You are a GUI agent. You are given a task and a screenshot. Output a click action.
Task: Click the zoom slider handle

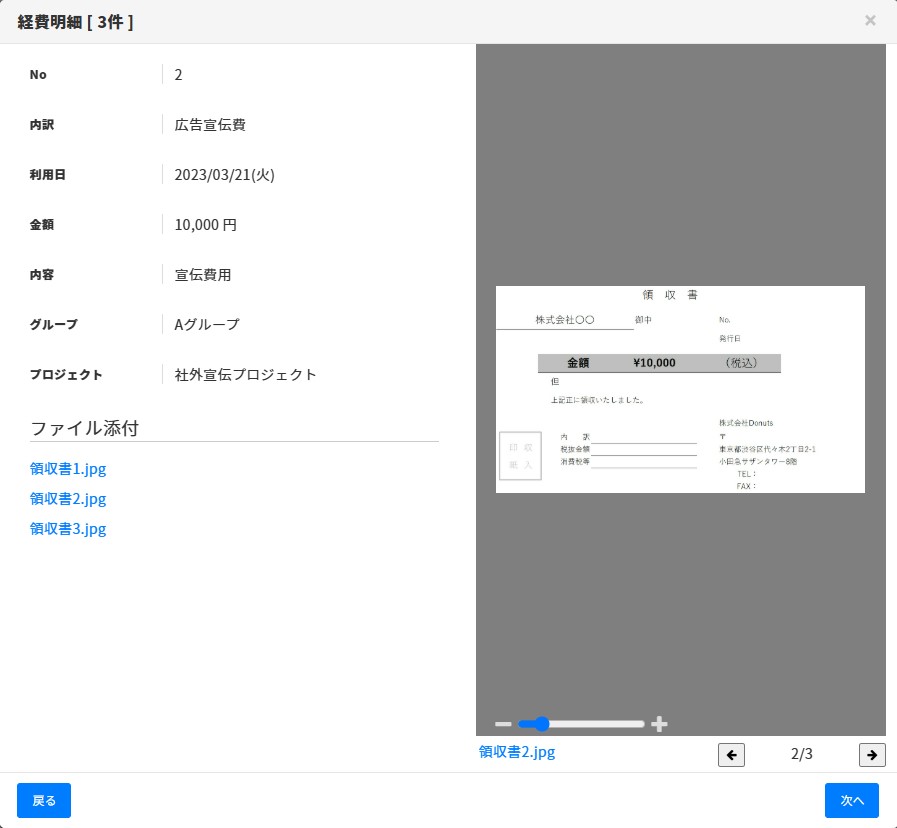541,723
